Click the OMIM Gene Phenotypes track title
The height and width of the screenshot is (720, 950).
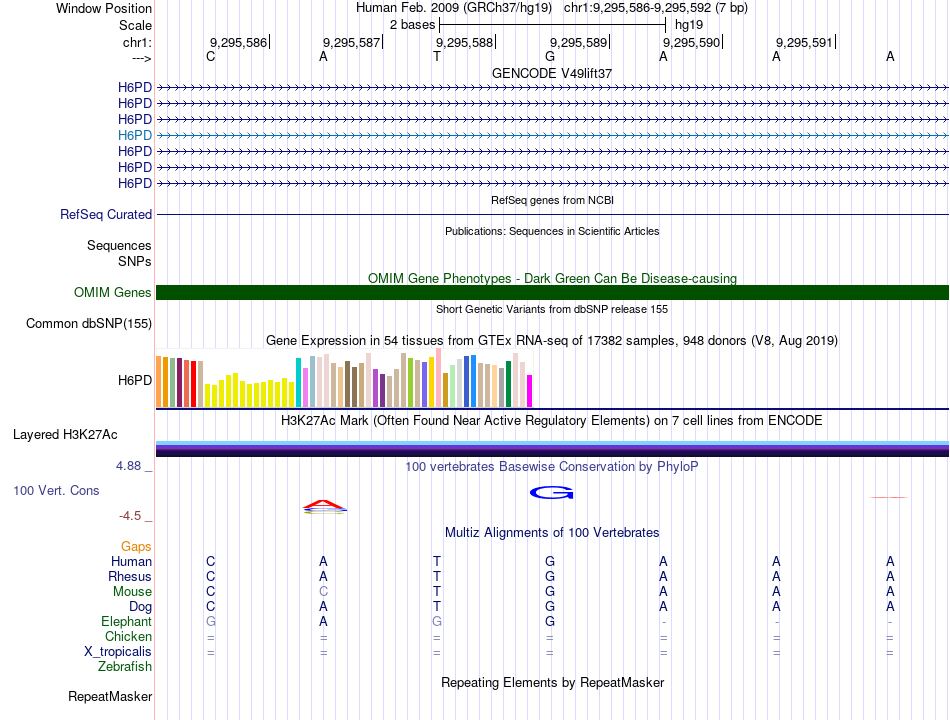point(552,278)
